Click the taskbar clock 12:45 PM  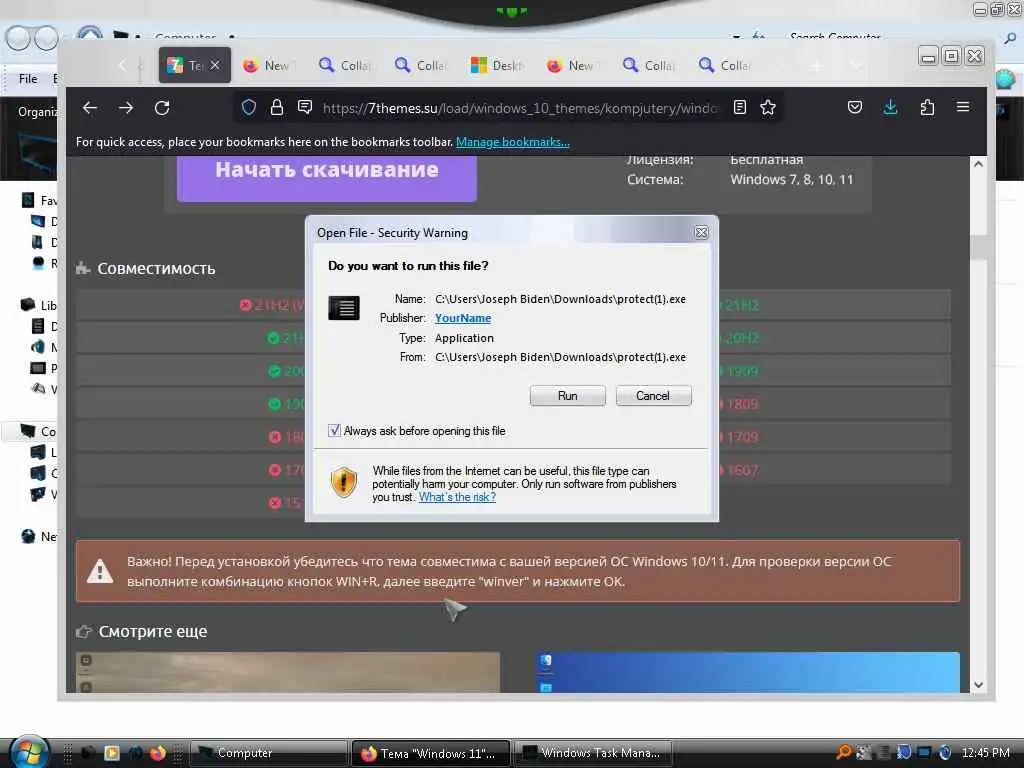coord(985,753)
